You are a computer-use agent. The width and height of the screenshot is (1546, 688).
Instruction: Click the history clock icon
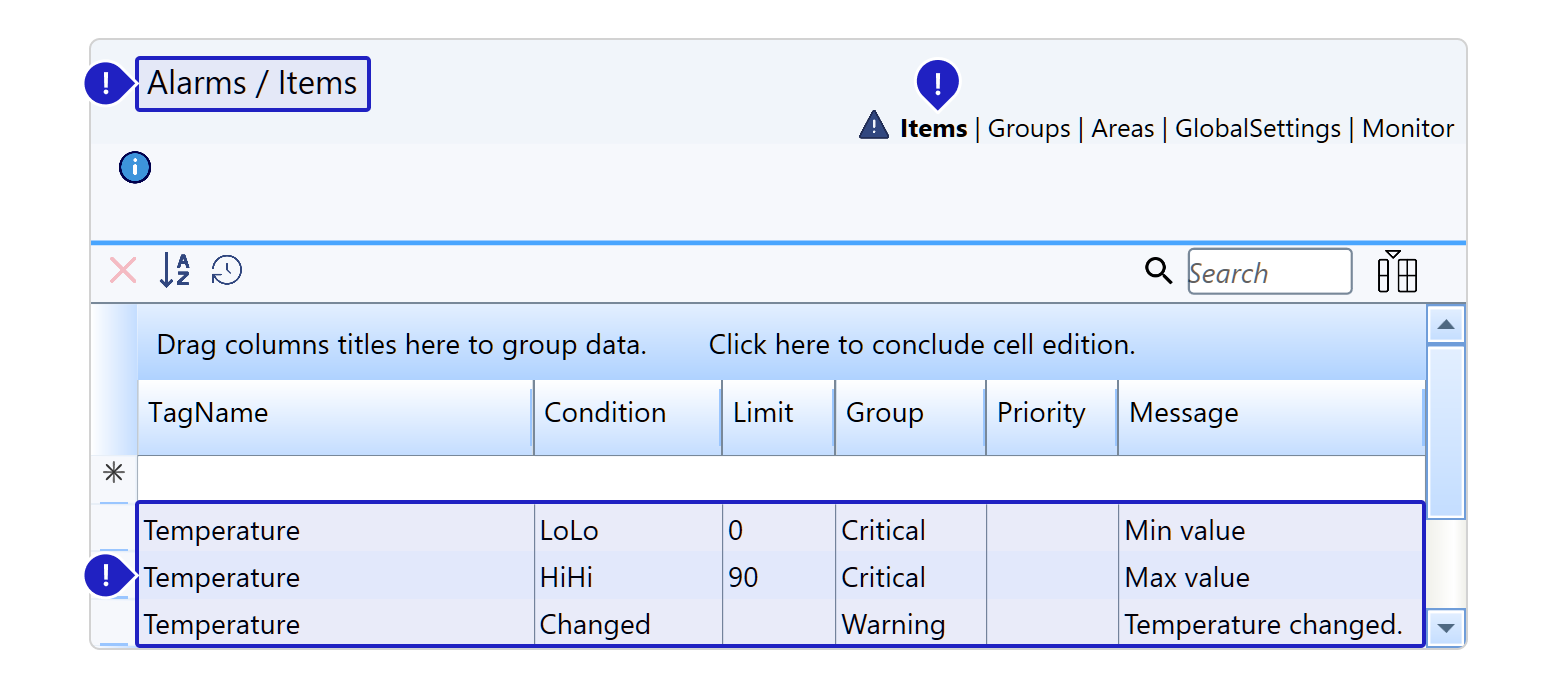point(227,270)
